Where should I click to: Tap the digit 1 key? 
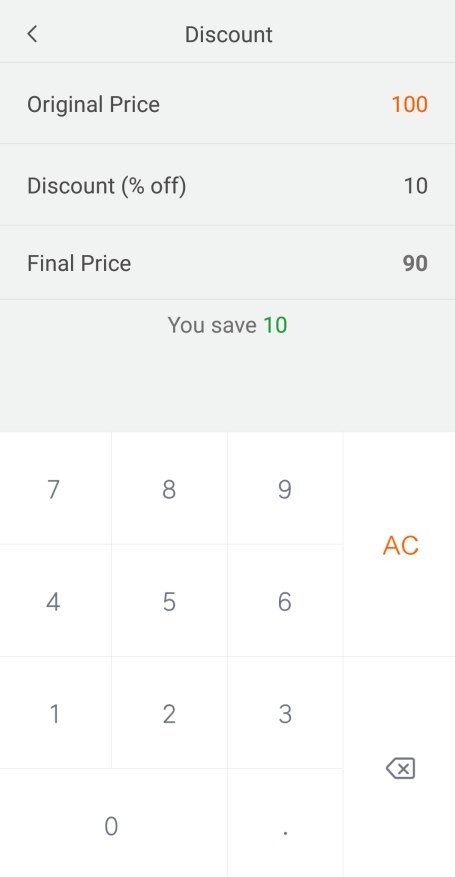pyautogui.click(x=54, y=714)
